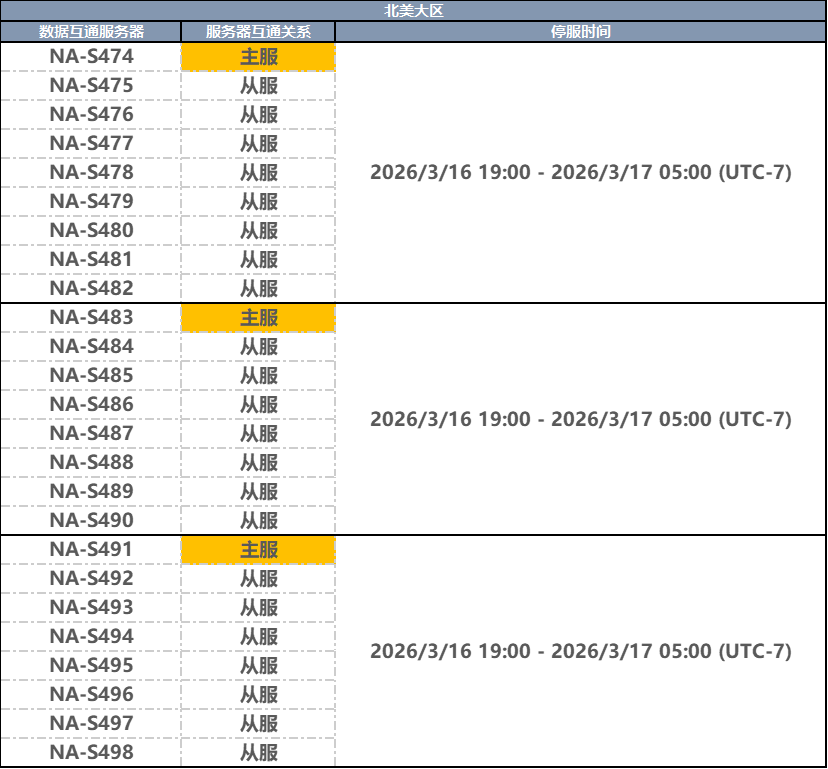
Task: Select the NA-S474 server cell
Action: point(91,57)
